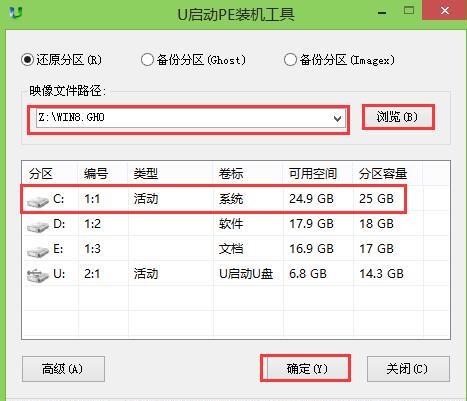Click the 关闭 (C) button
This screenshot has height=401, width=467.
pos(408,369)
